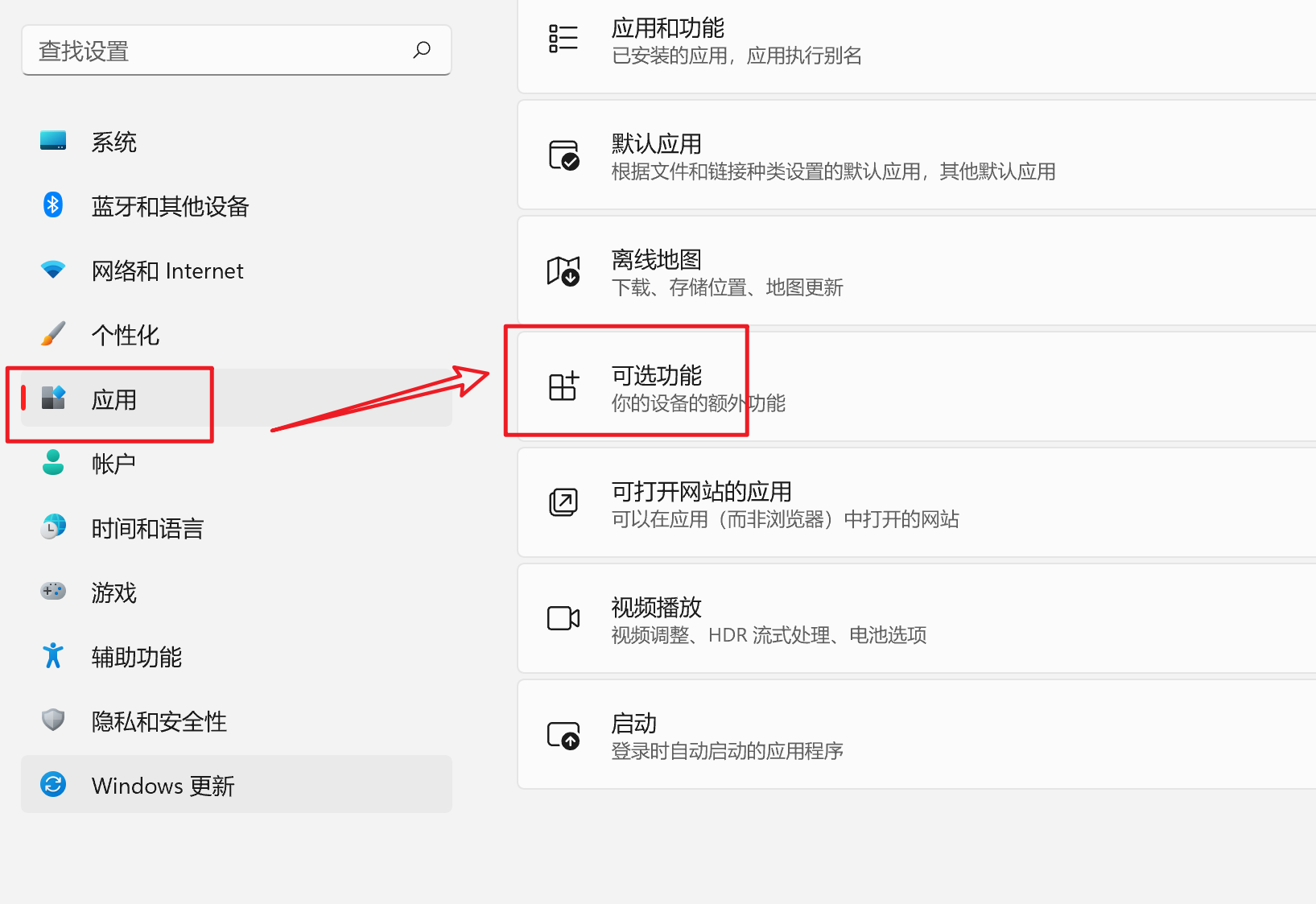
Task: Click the 个性化 paintbrush icon
Action: pyautogui.click(x=53, y=333)
